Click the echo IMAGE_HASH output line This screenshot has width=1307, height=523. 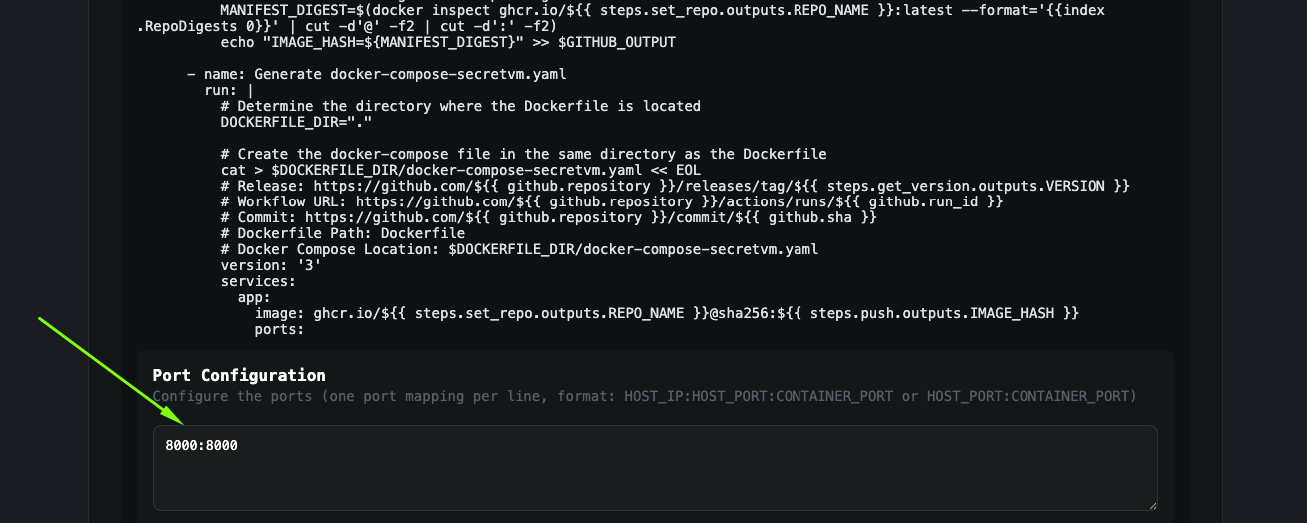[448, 42]
